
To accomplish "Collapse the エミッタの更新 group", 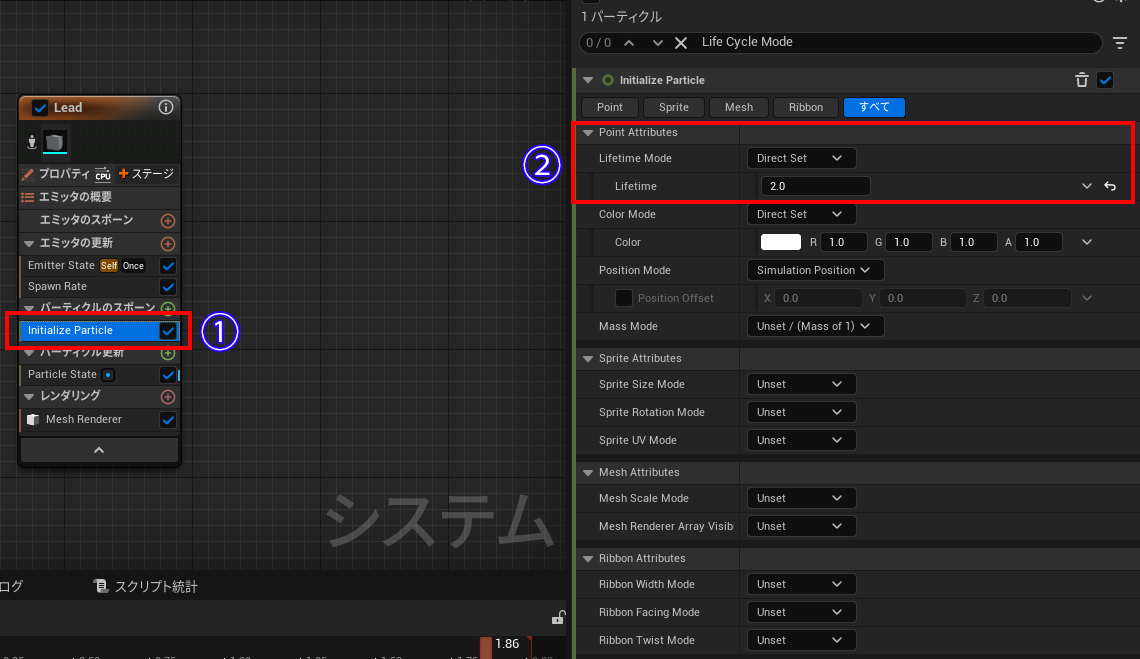I will [x=29, y=244].
